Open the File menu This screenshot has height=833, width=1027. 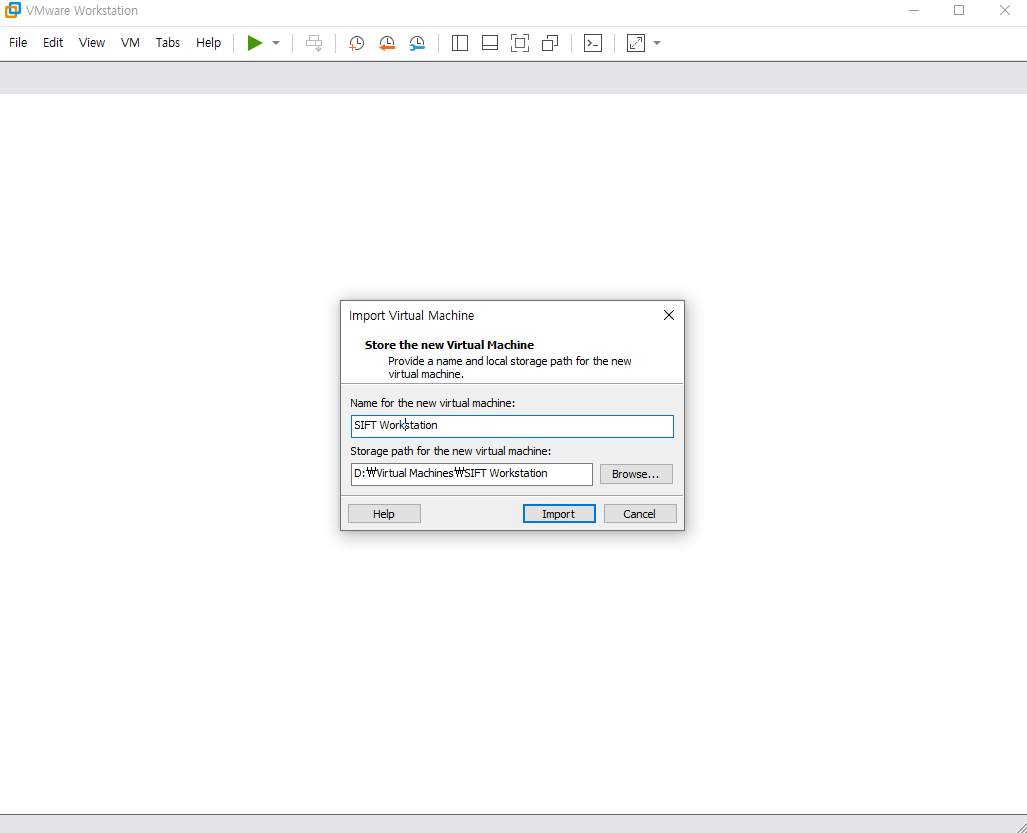tap(18, 43)
